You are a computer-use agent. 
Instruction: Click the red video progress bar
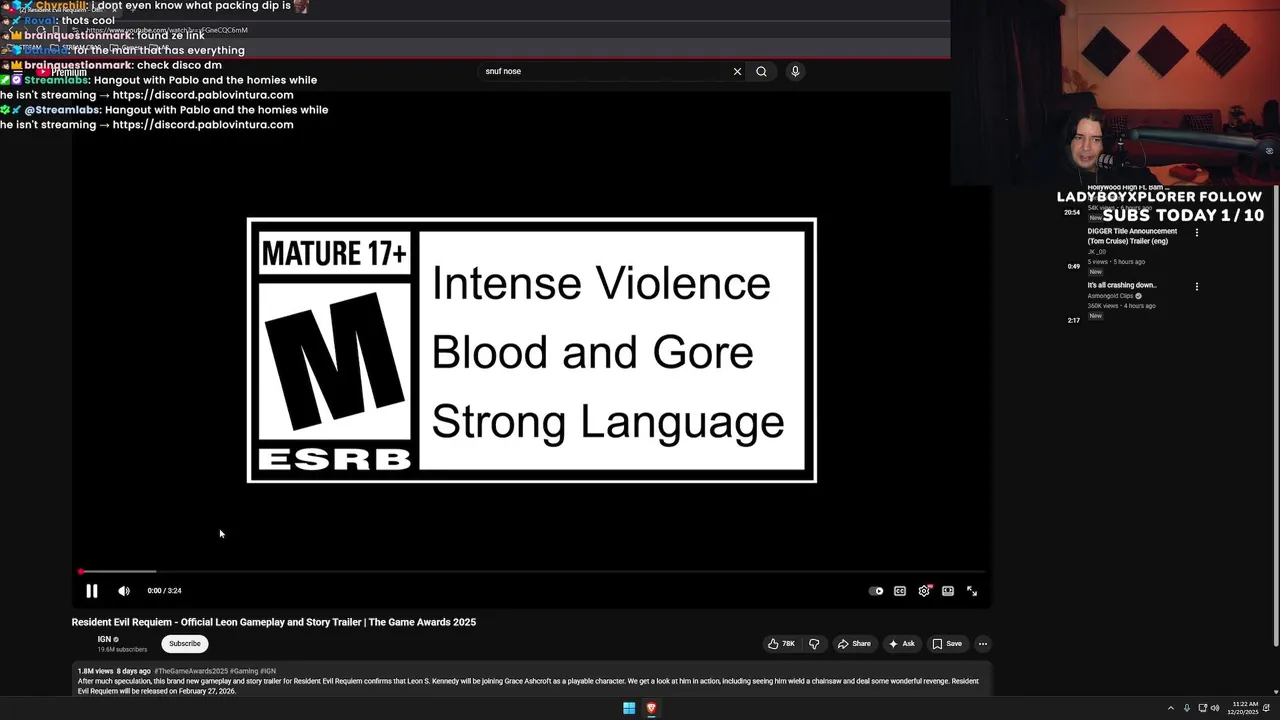(533, 572)
